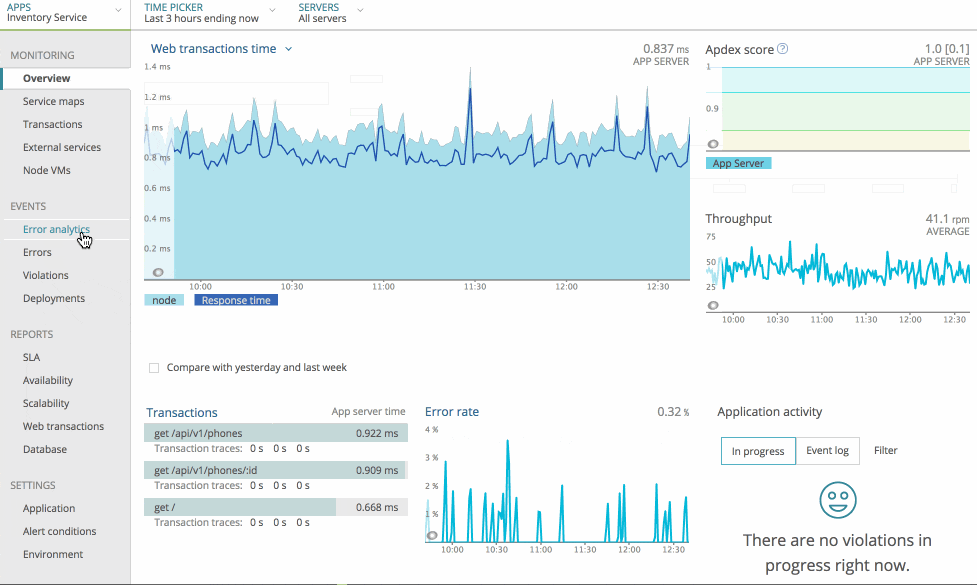Screen dimensions: 977x585
Task: Open Service maps from the sidebar
Action: [x=54, y=101]
